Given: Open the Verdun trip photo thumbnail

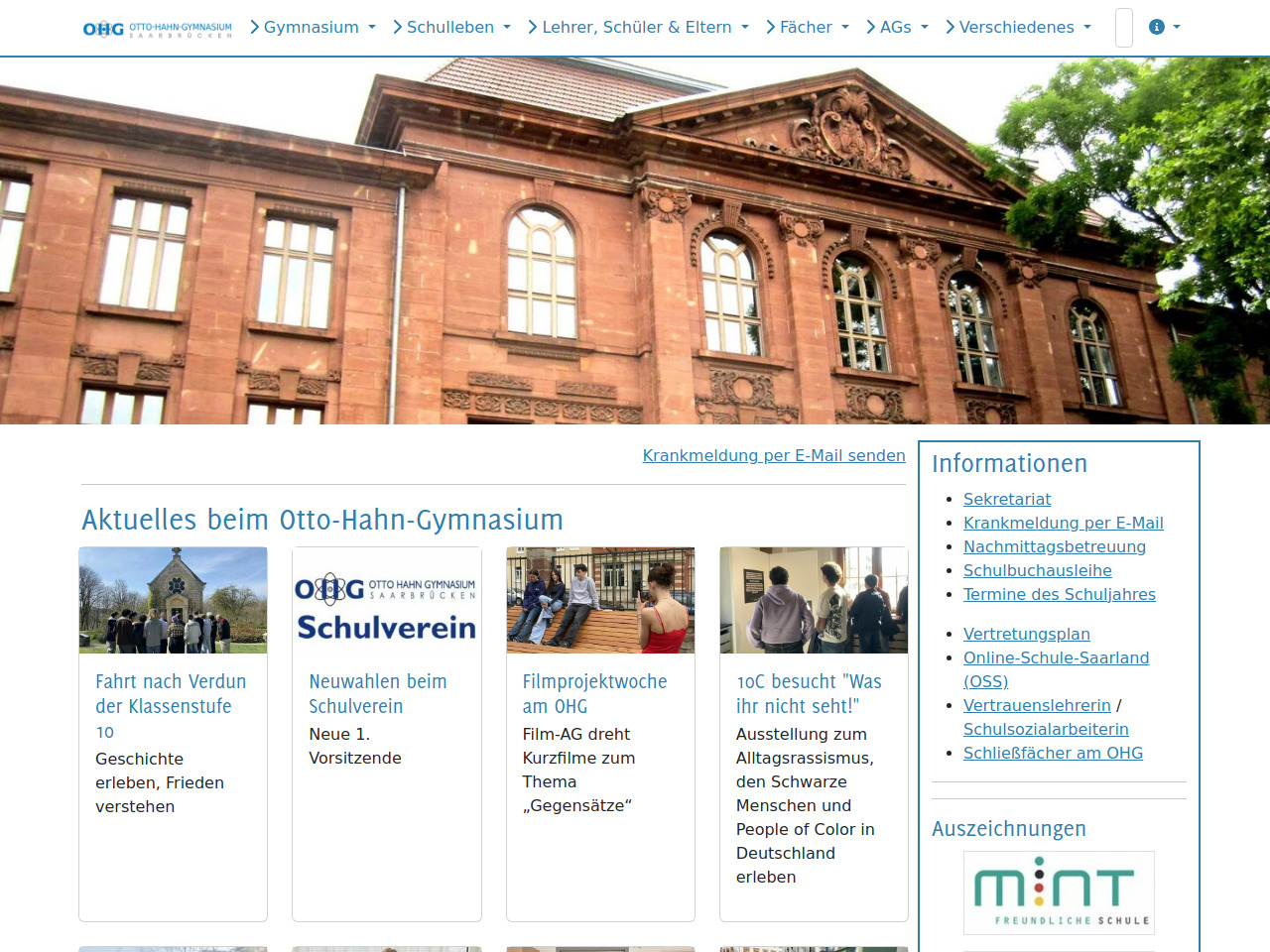Looking at the screenshot, I should pos(173,601).
